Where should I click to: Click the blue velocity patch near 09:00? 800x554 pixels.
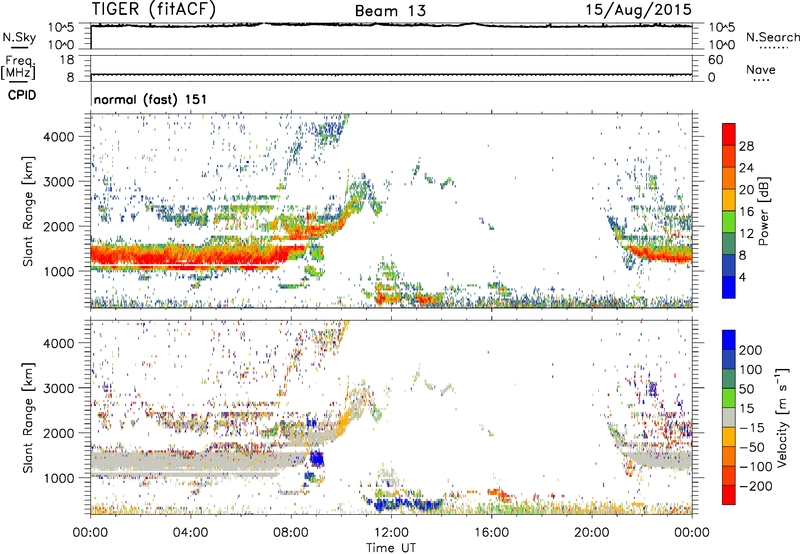click(x=317, y=459)
